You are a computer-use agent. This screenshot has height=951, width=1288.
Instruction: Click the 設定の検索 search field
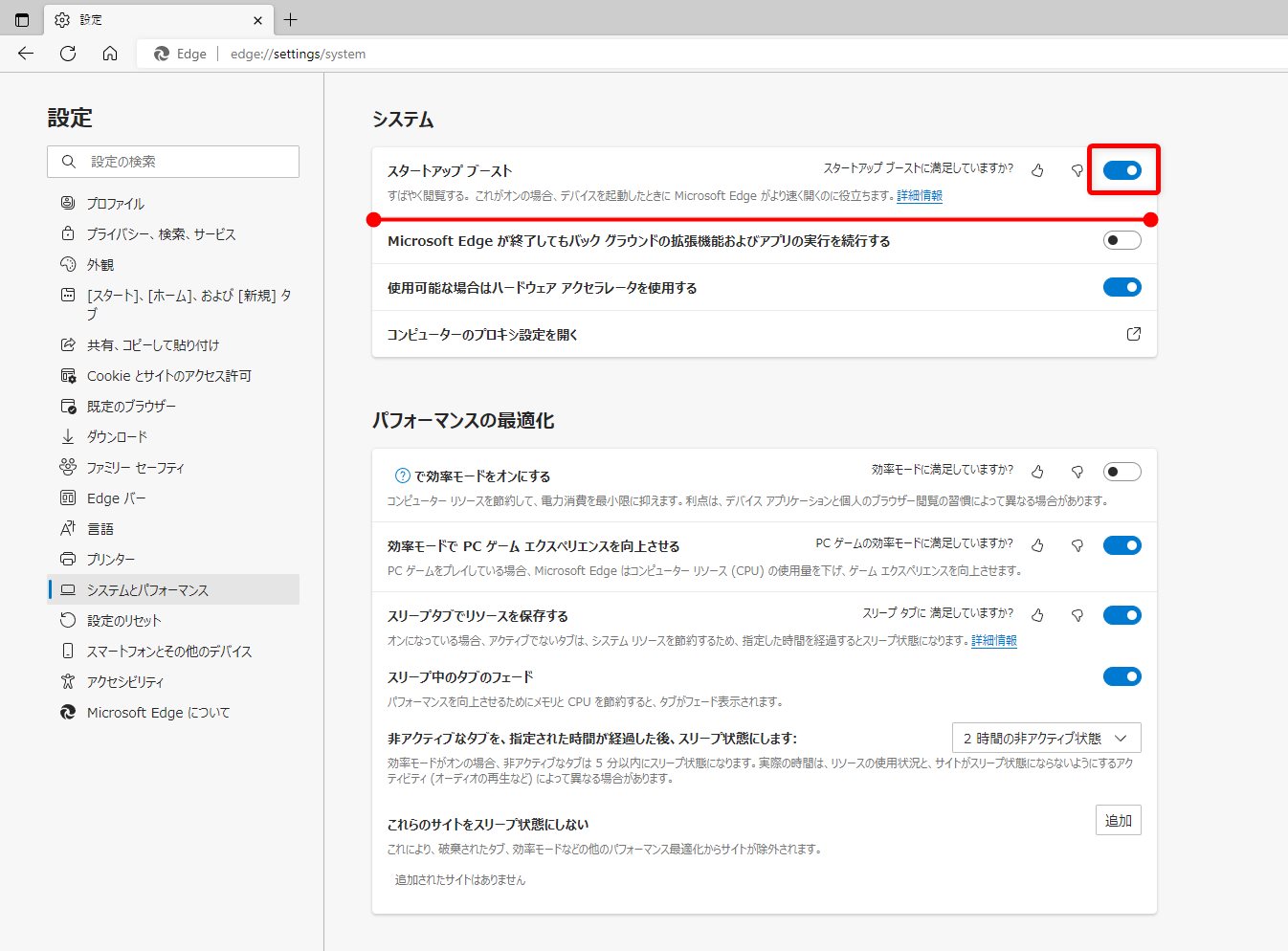pyautogui.click(x=172, y=161)
